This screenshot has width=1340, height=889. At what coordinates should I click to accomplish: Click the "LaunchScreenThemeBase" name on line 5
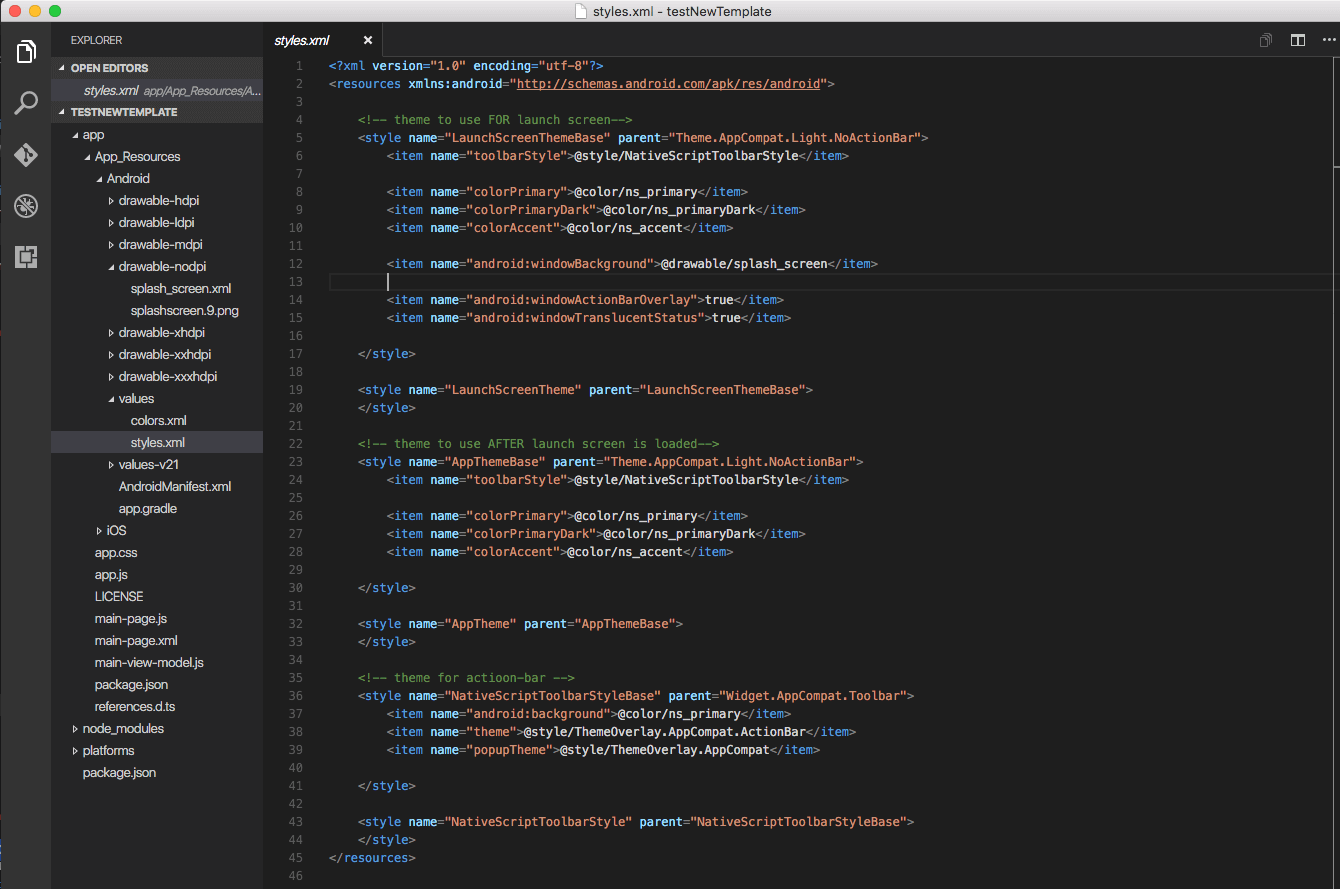tap(528, 138)
